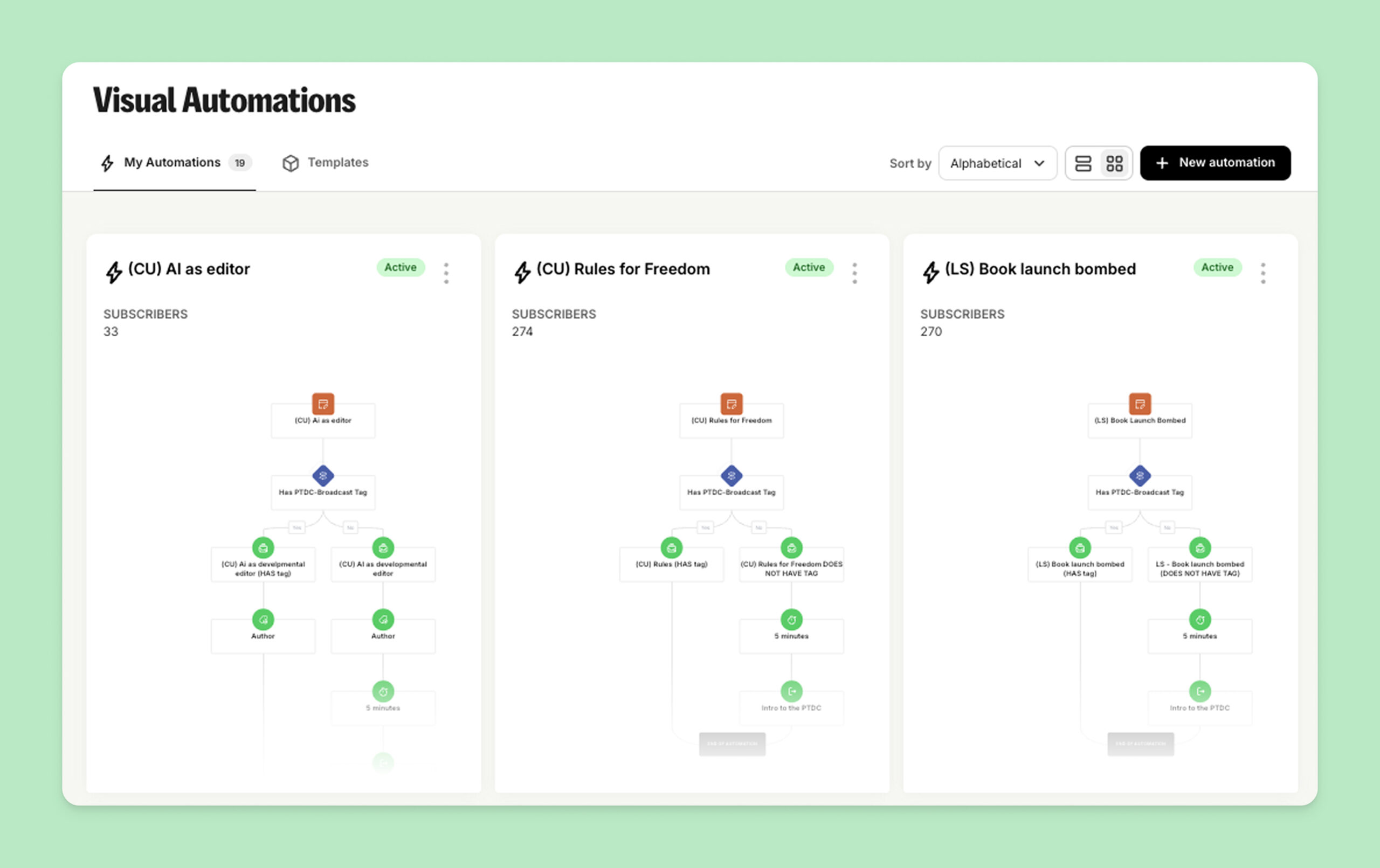This screenshot has height=868, width=1380.
Task: Click blue condition diamond in Rules for Freedom flow
Action: [x=732, y=476]
